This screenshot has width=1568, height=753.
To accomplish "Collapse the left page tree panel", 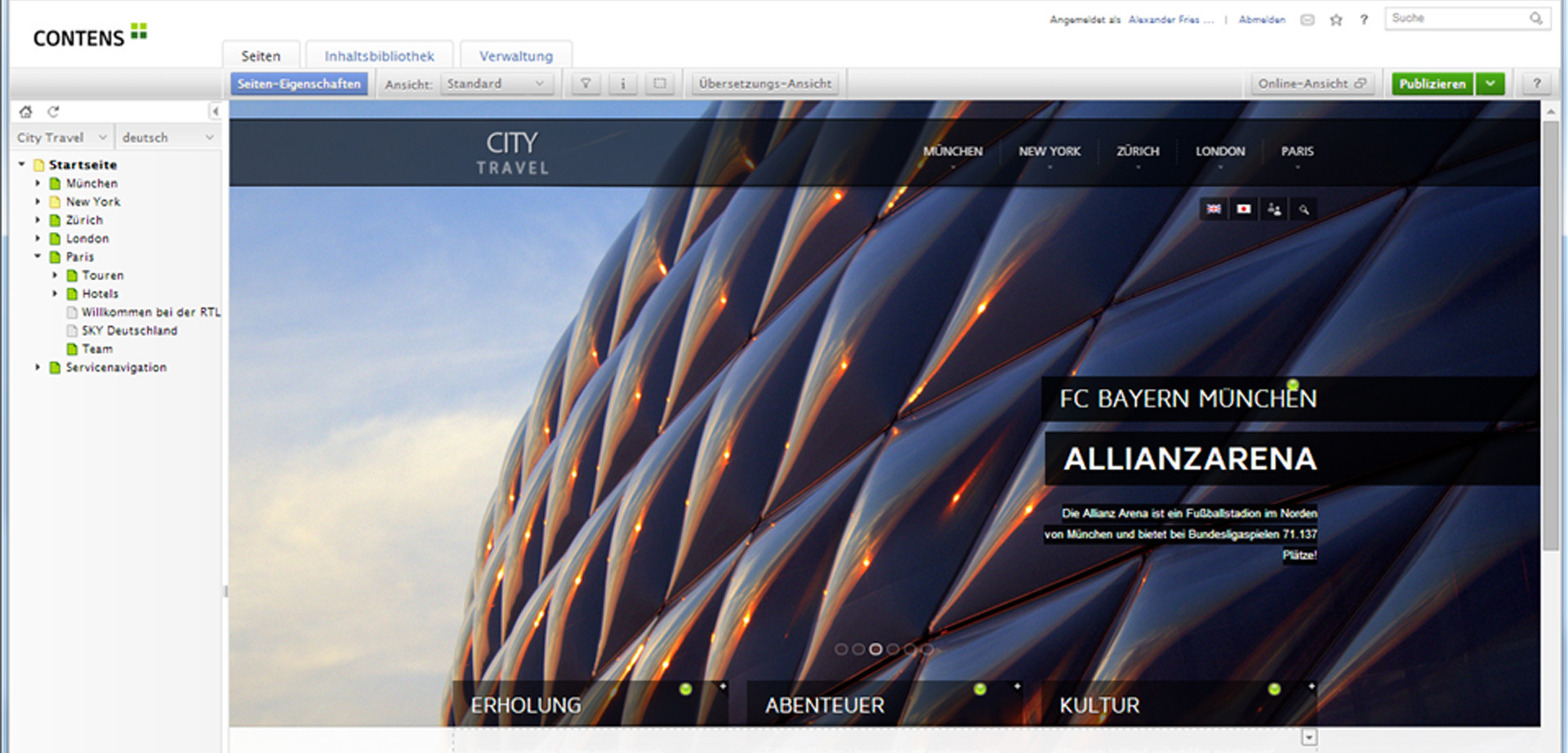I will tap(215, 112).
